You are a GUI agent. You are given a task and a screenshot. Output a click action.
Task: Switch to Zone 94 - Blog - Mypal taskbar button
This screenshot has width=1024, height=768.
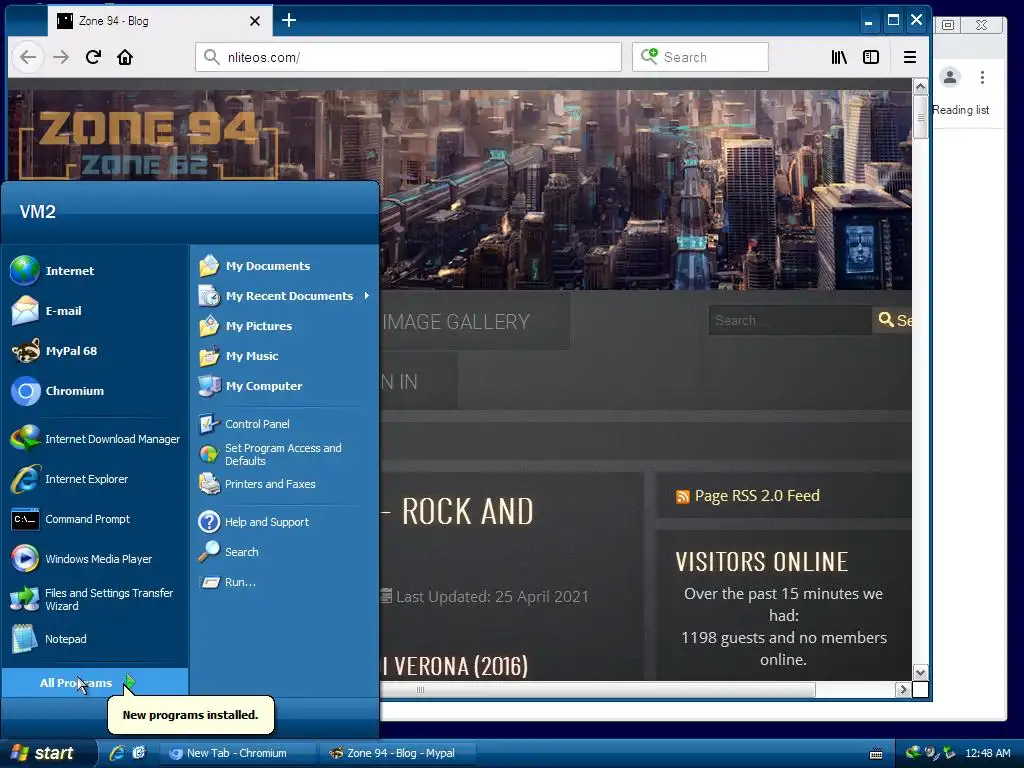click(398, 753)
